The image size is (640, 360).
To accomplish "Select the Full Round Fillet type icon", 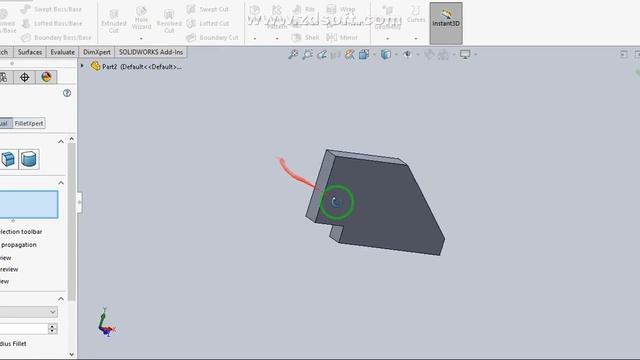I will point(29,159).
